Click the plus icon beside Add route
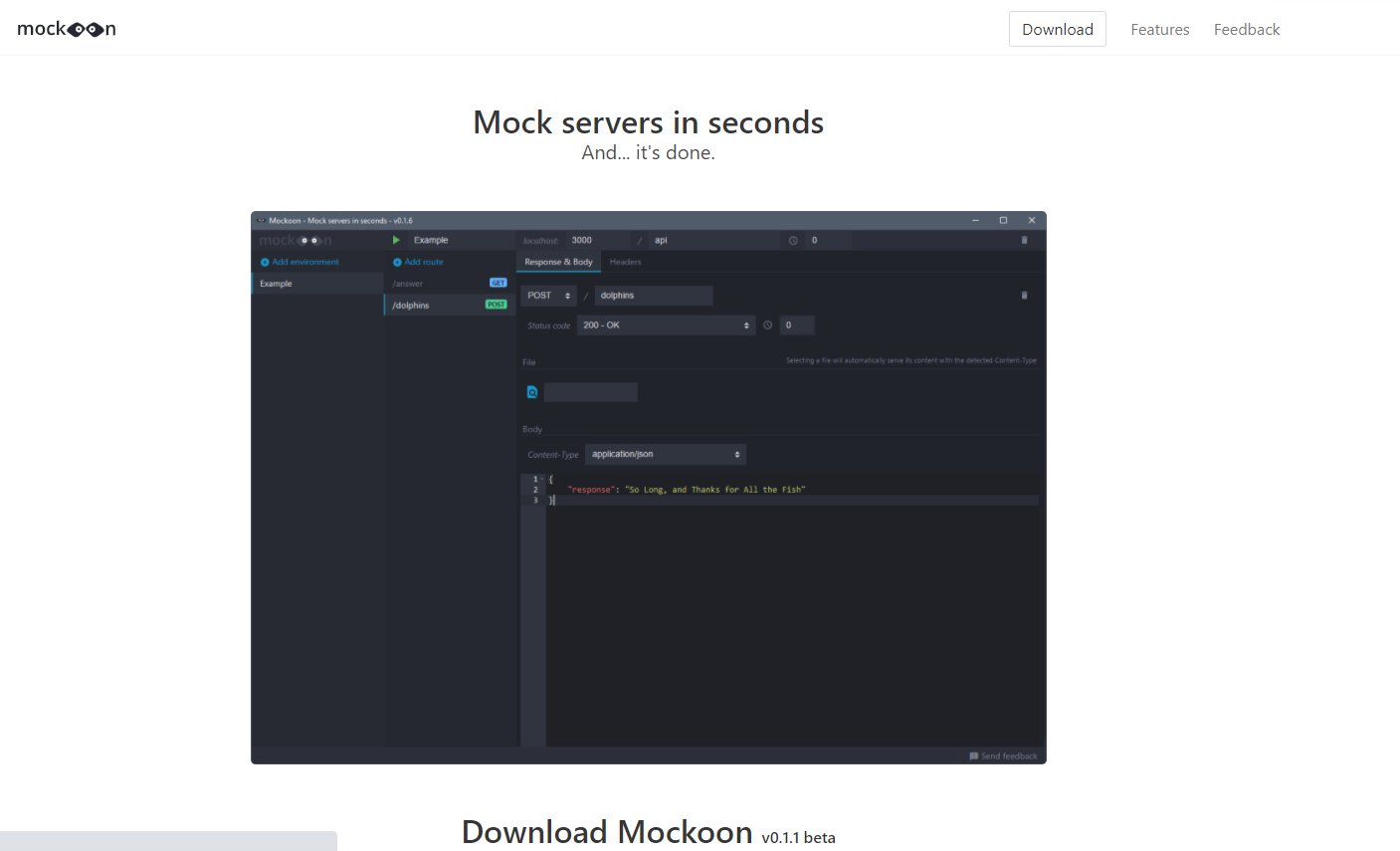1400x851 pixels. coord(397,262)
